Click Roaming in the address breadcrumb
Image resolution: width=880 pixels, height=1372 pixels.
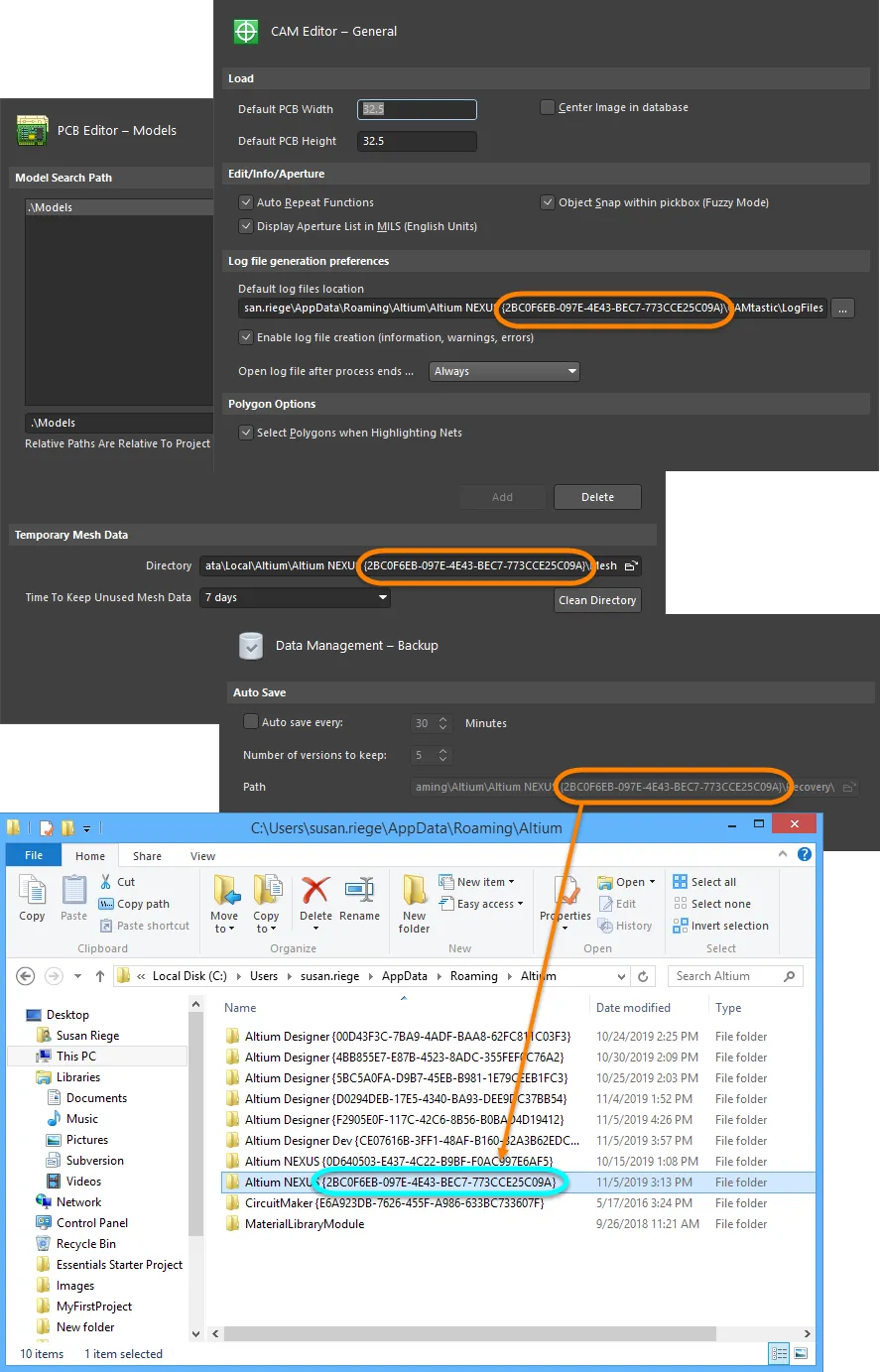(474, 976)
